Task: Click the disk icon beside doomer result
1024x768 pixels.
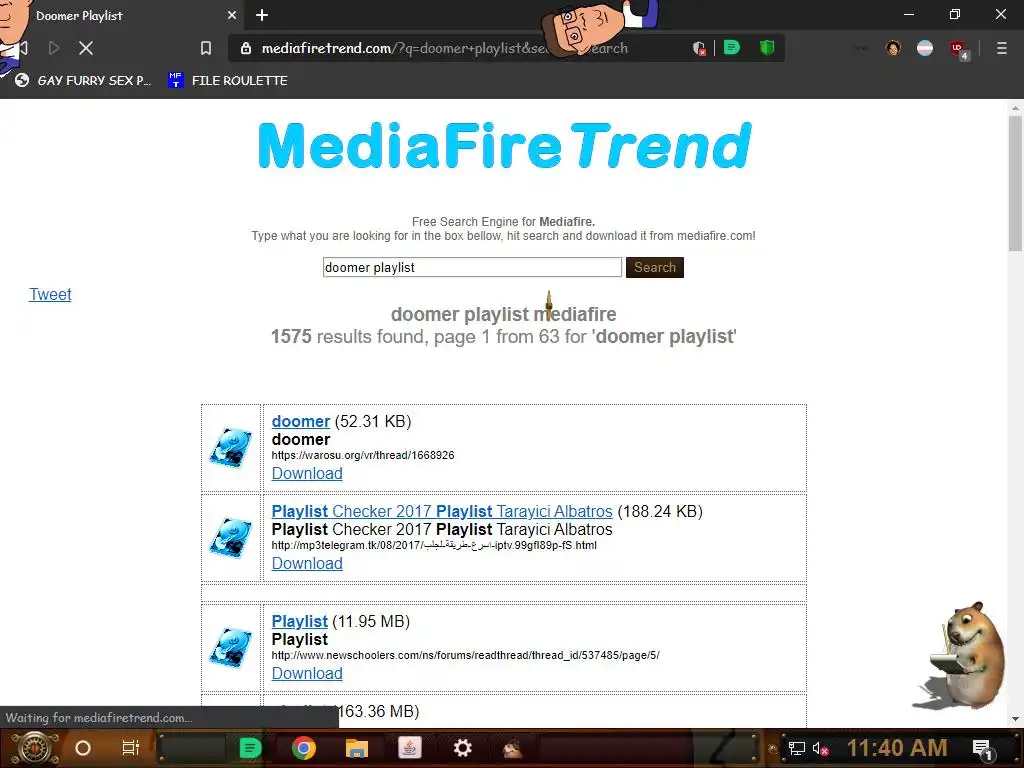Action: [231, 447]
